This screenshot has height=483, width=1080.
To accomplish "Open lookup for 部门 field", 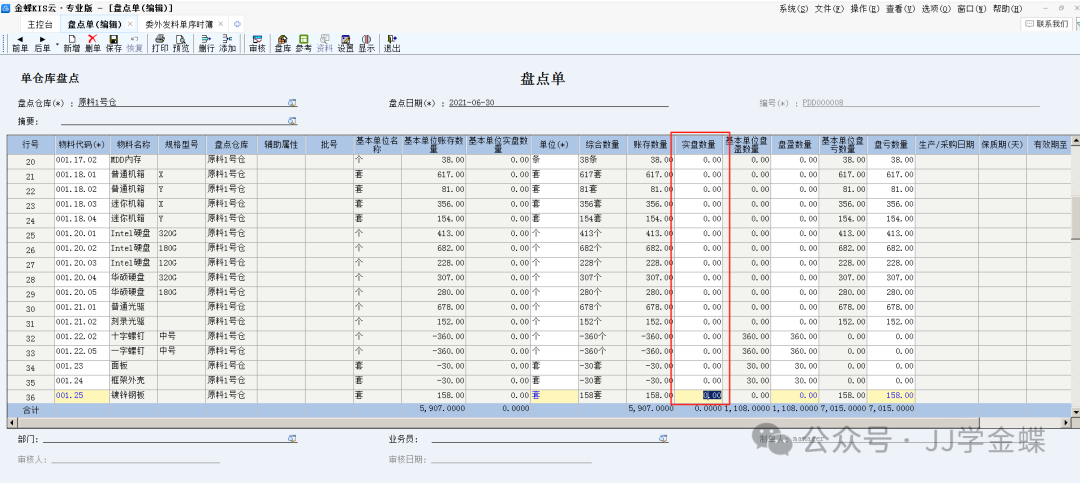I will (293, 438).
